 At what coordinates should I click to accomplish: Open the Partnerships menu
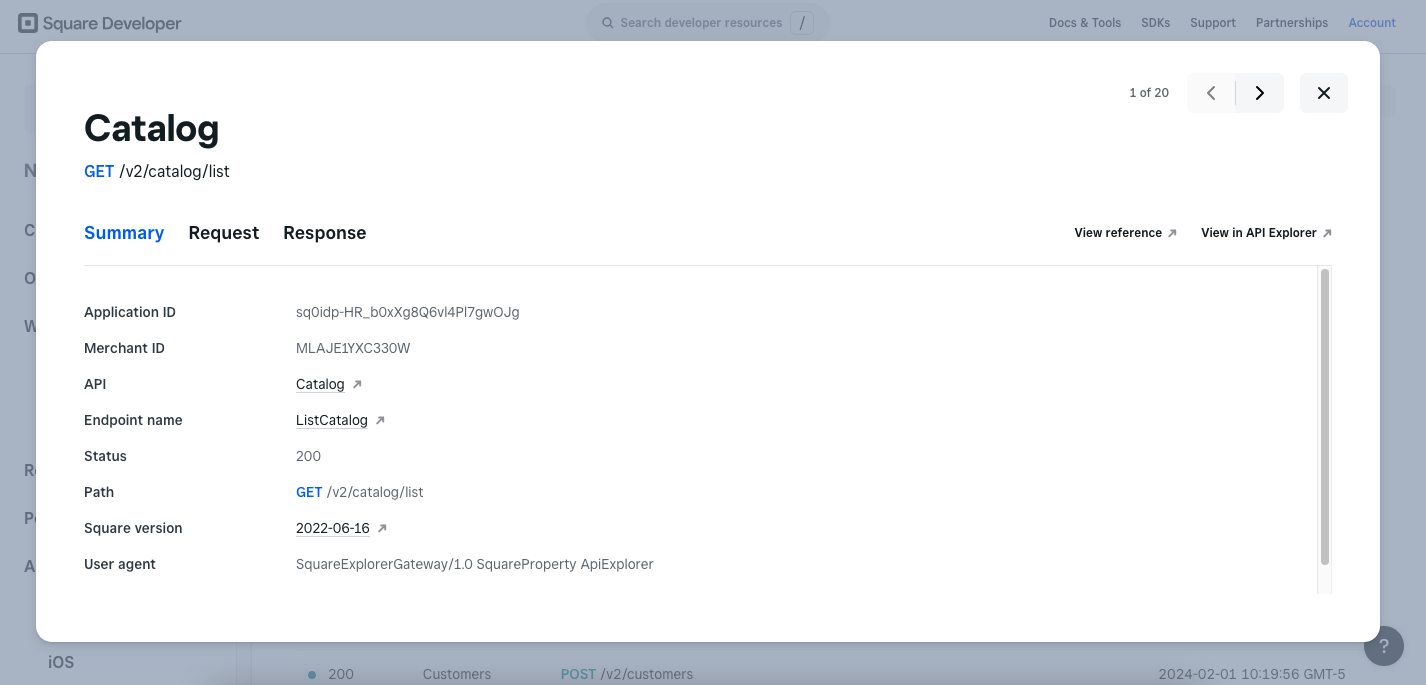[1292, 23]
